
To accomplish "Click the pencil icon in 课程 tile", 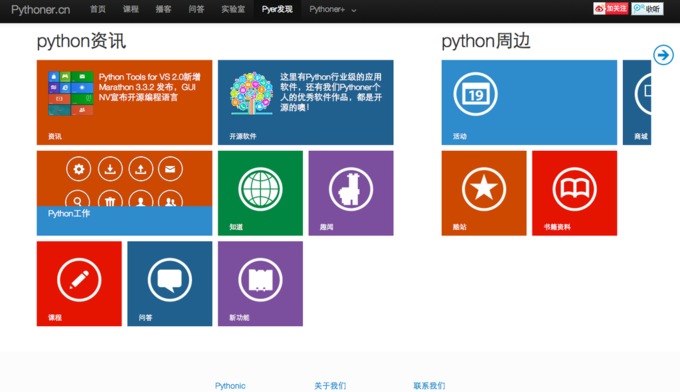I will 79,280.
